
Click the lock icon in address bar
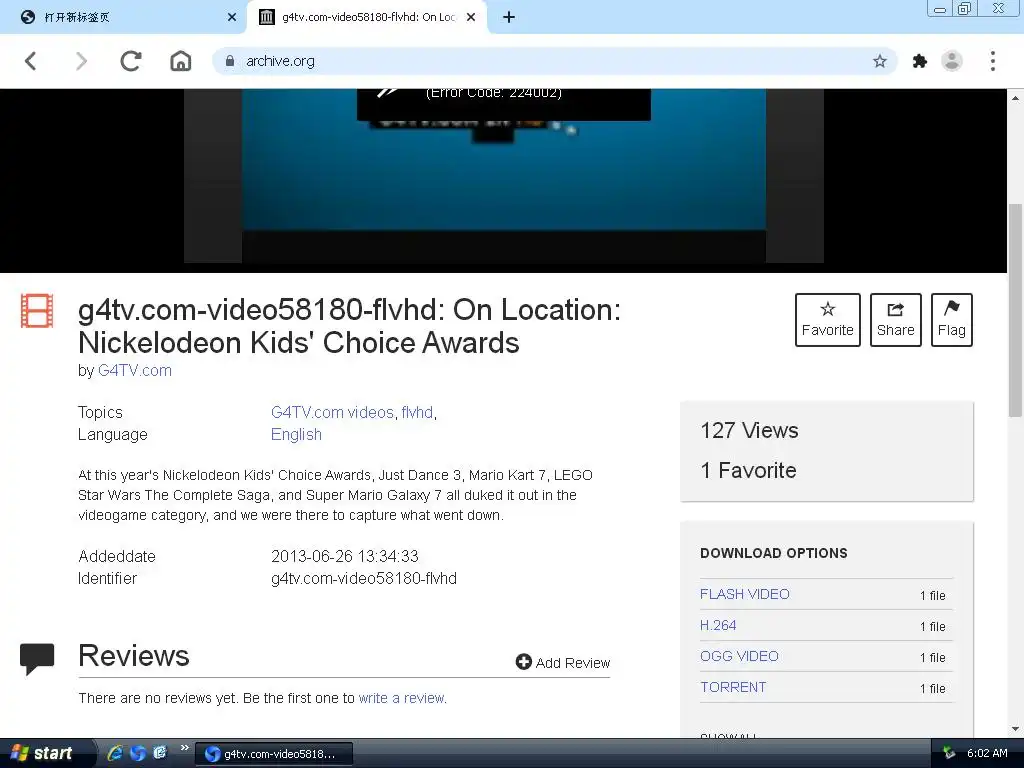coord(230,61)
